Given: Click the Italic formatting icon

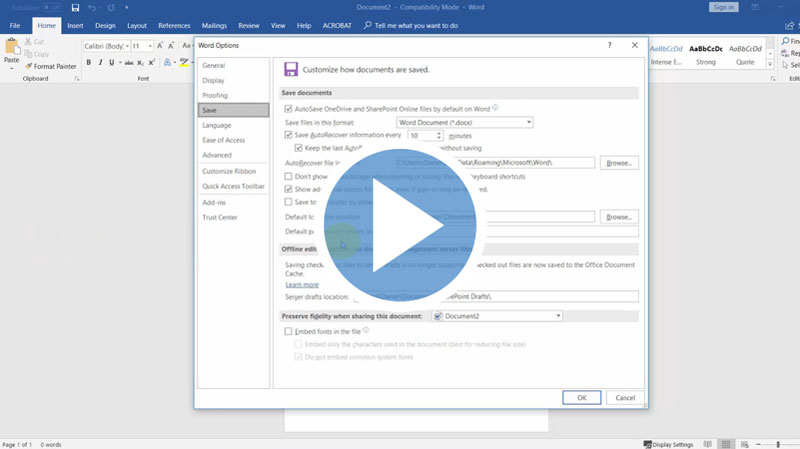Looking at the screenshot, I should 101,62.
